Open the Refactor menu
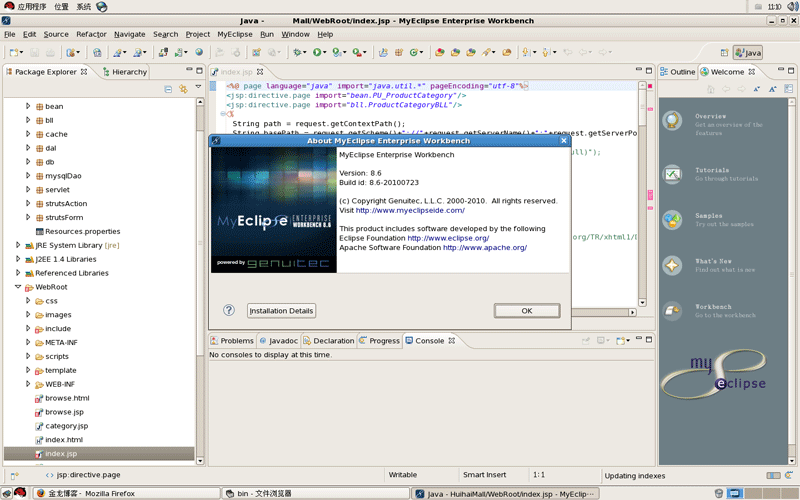 91,34
